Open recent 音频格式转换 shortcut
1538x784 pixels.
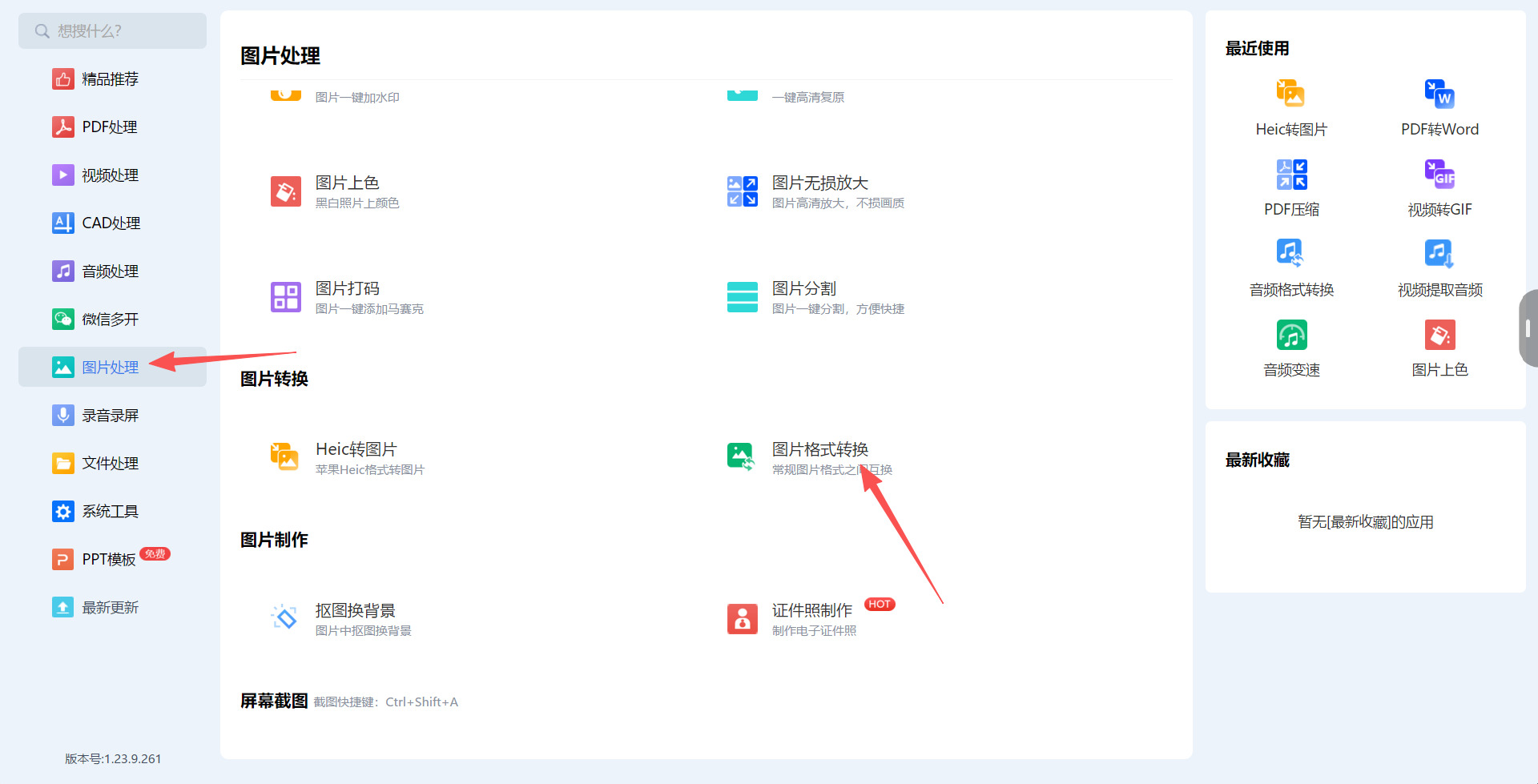(1291, 267)
